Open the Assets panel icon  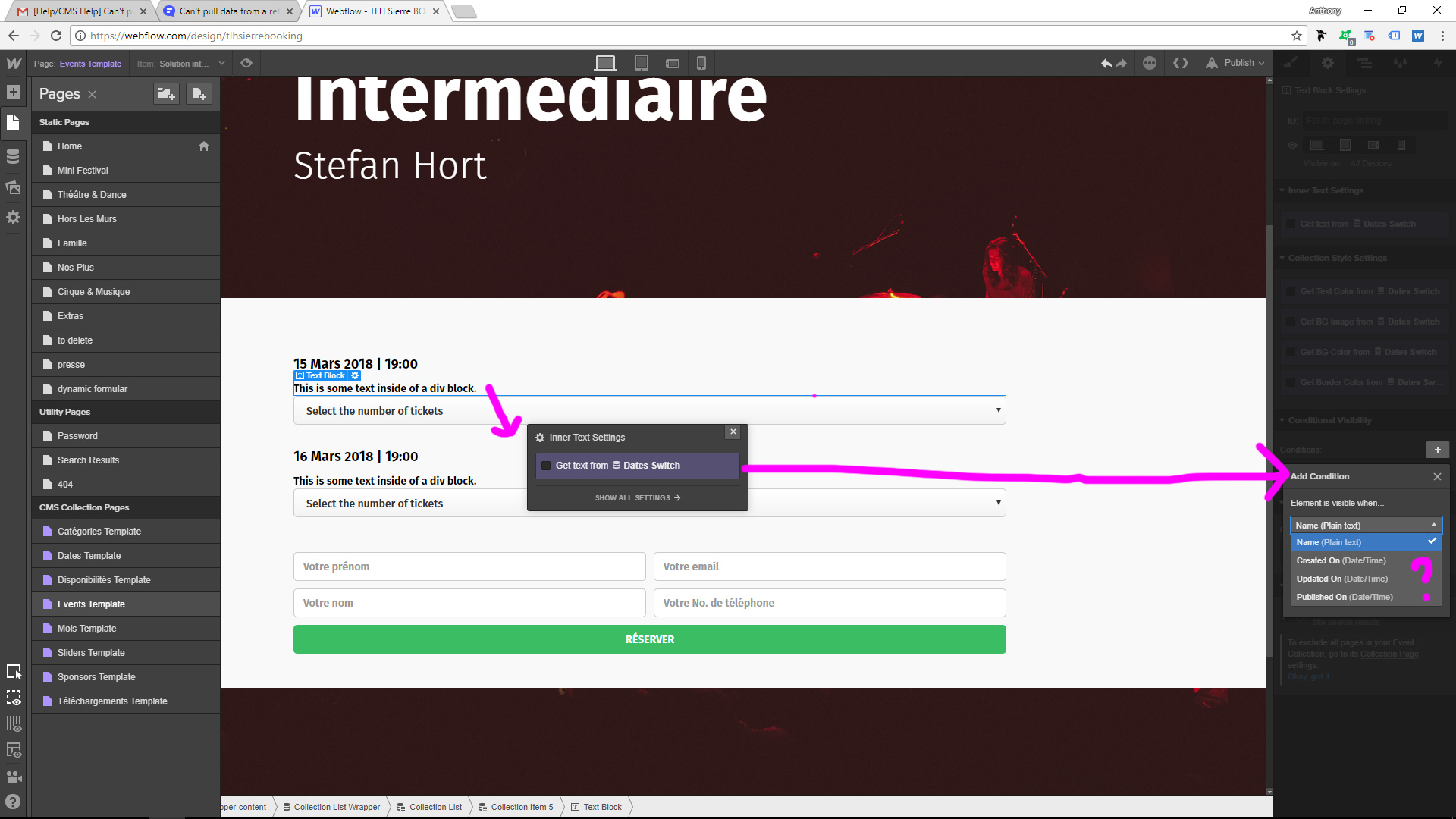[x=13, y=187]
